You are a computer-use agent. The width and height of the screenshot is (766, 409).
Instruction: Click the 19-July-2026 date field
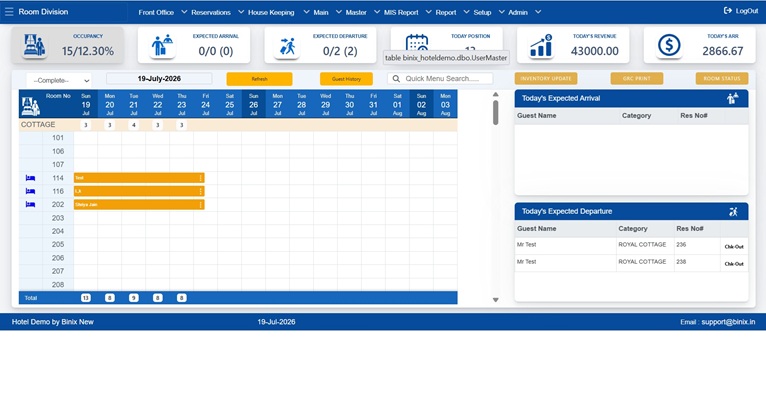(159, 79)
